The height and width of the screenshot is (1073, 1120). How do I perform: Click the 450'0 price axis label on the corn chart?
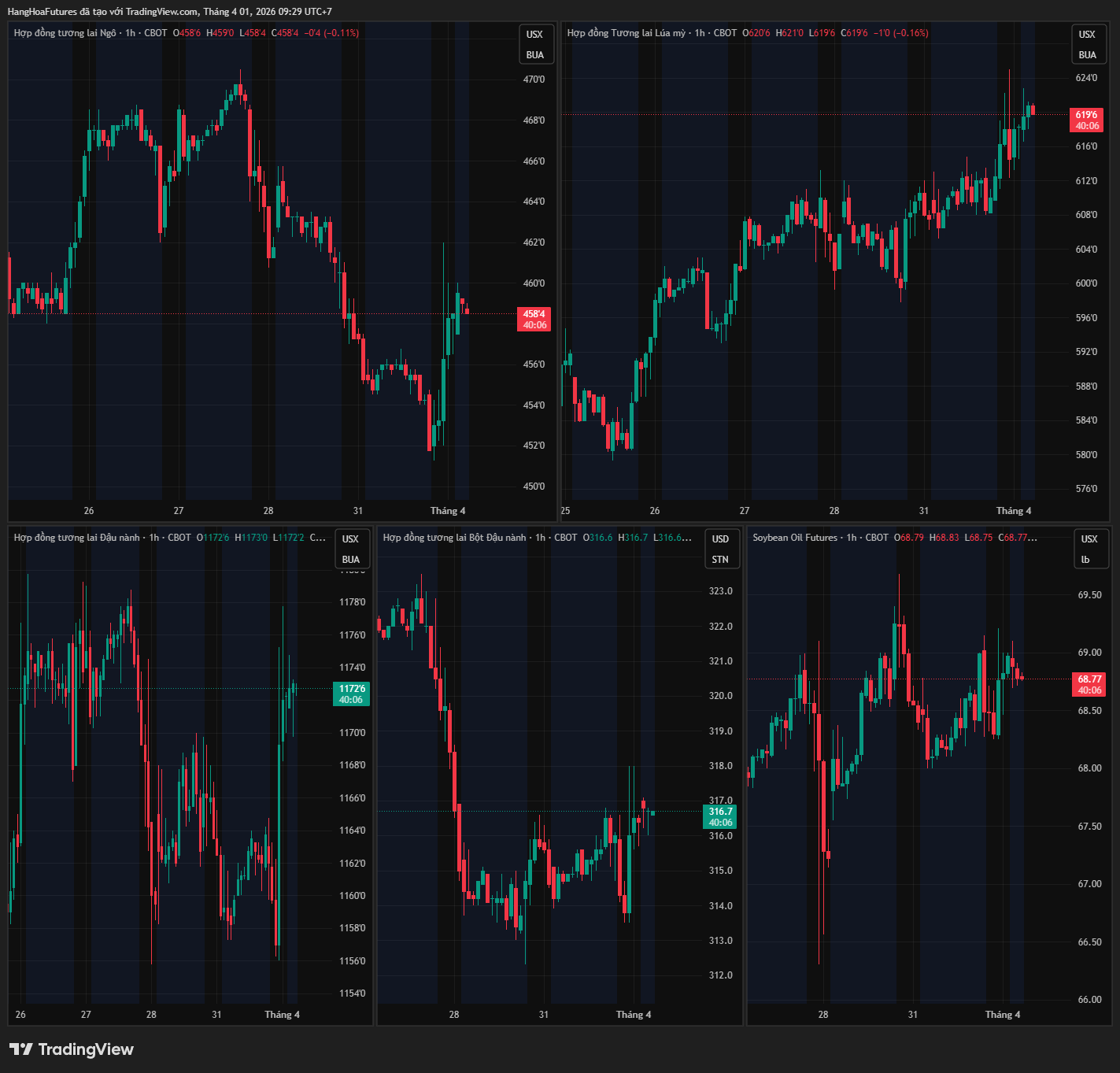534,487
